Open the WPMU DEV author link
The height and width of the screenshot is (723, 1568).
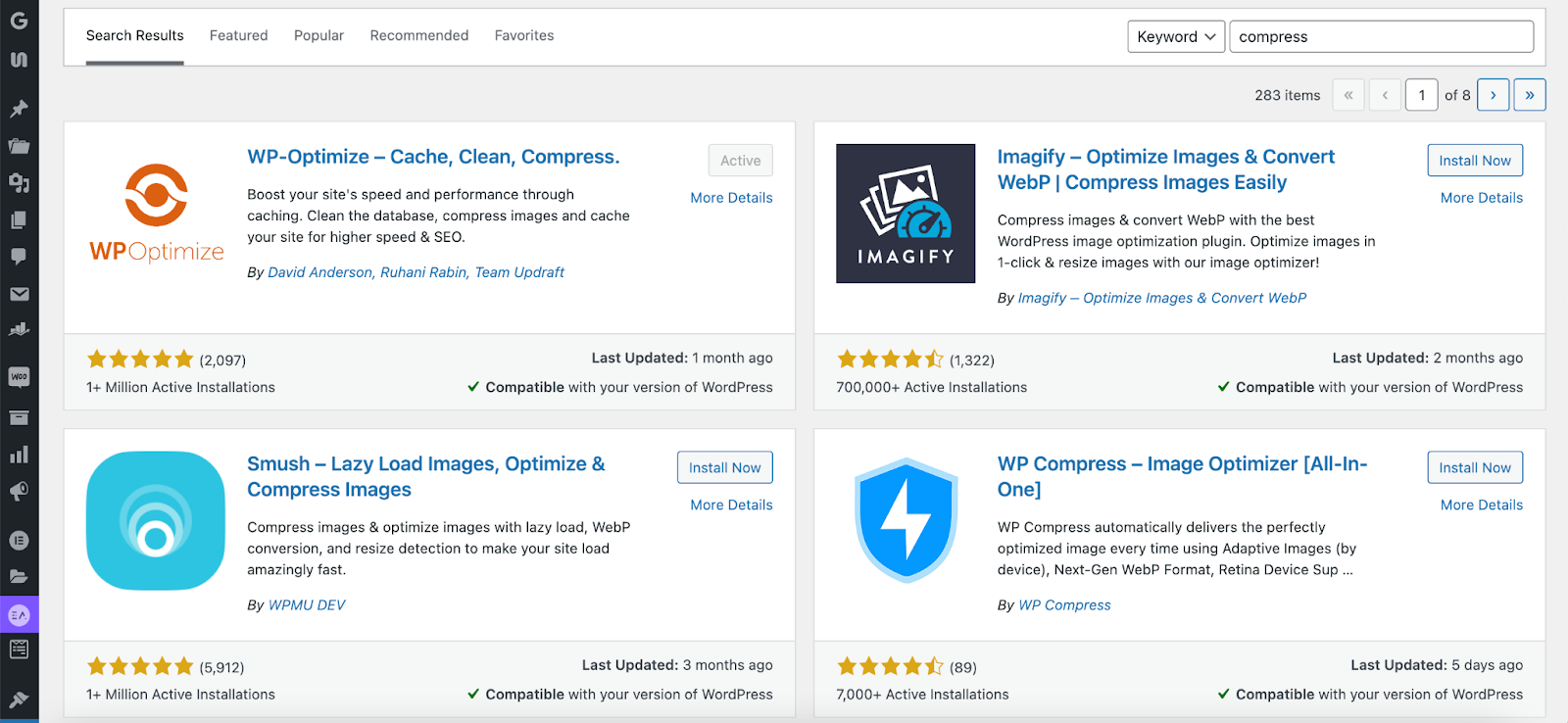307,605
